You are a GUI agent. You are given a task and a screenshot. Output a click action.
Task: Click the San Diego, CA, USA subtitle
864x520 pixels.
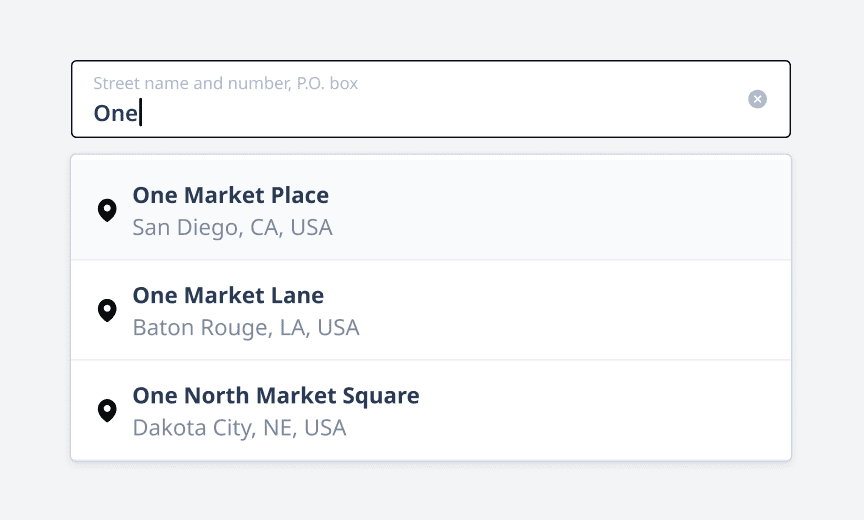(233, 228)
